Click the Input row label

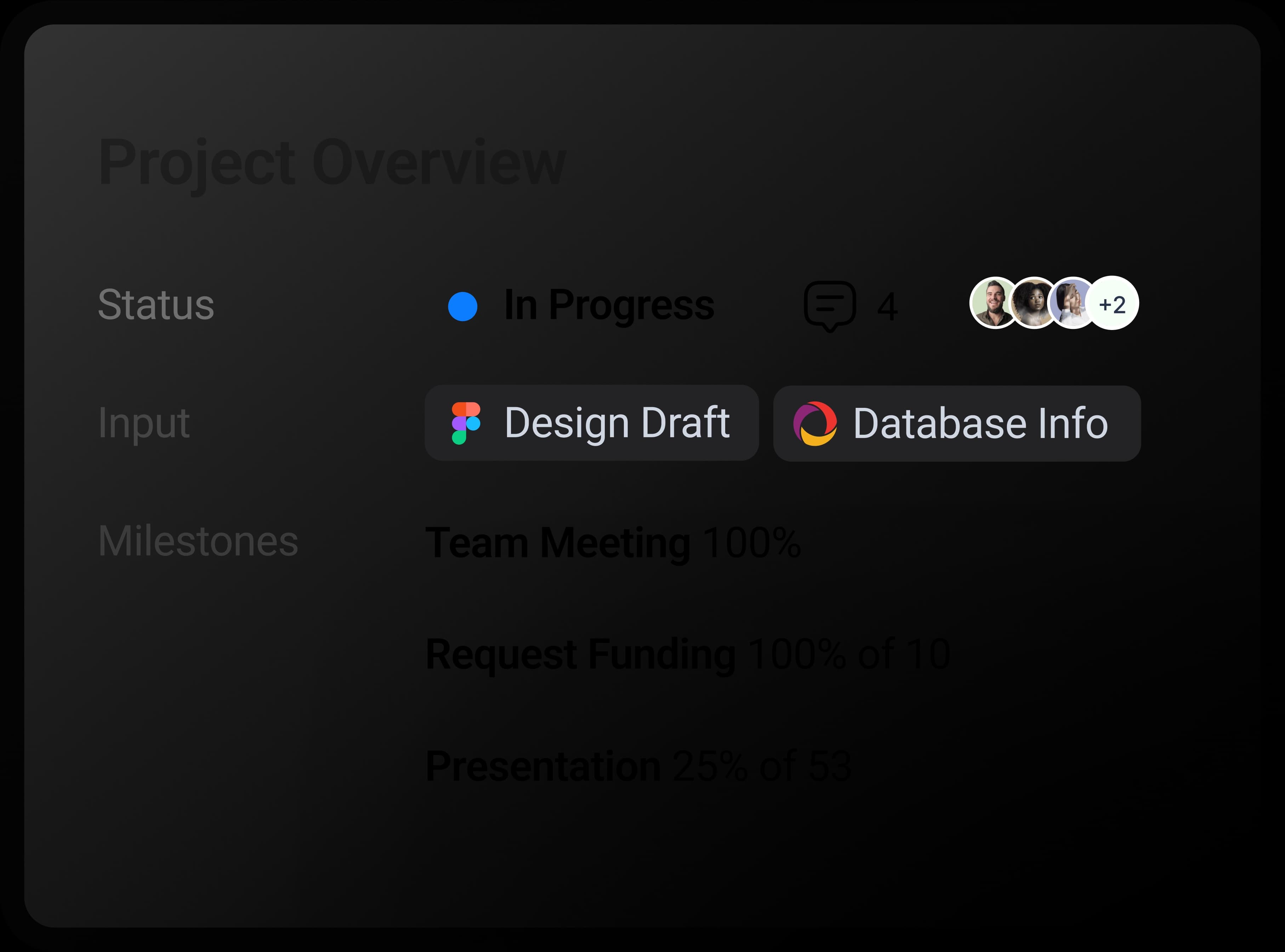pyautogui.click(x=144, y=423)
